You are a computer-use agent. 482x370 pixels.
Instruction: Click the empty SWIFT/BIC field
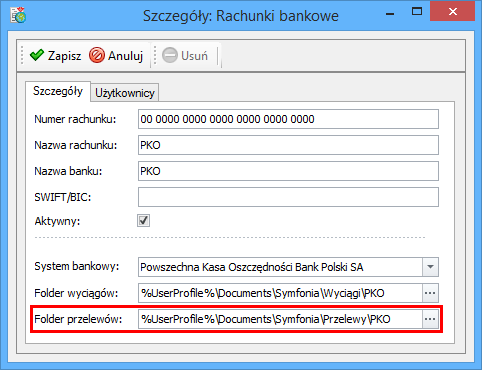pyautogui.click(x=288, y=197)
